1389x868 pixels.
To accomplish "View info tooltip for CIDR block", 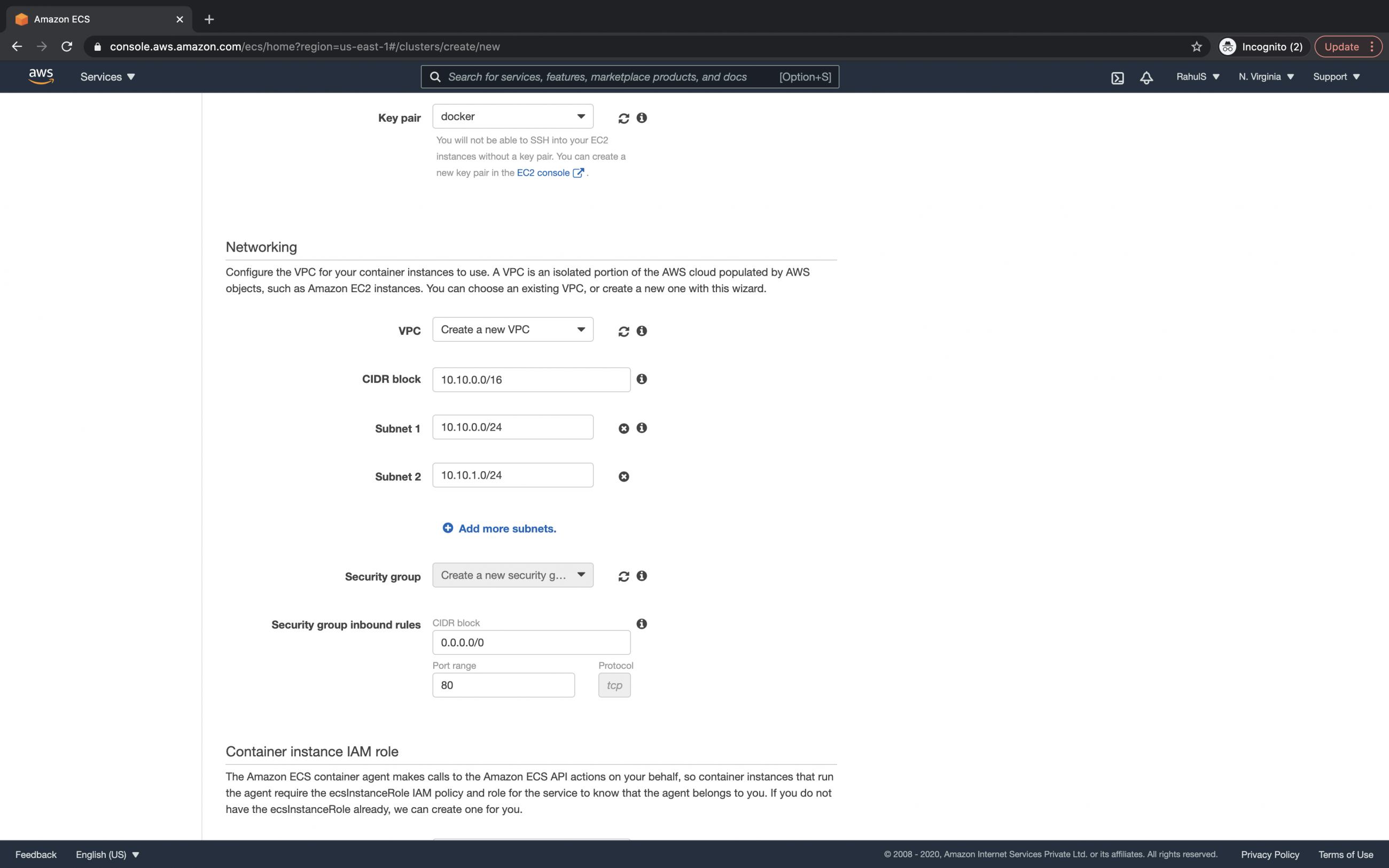I will click(641, 379).
